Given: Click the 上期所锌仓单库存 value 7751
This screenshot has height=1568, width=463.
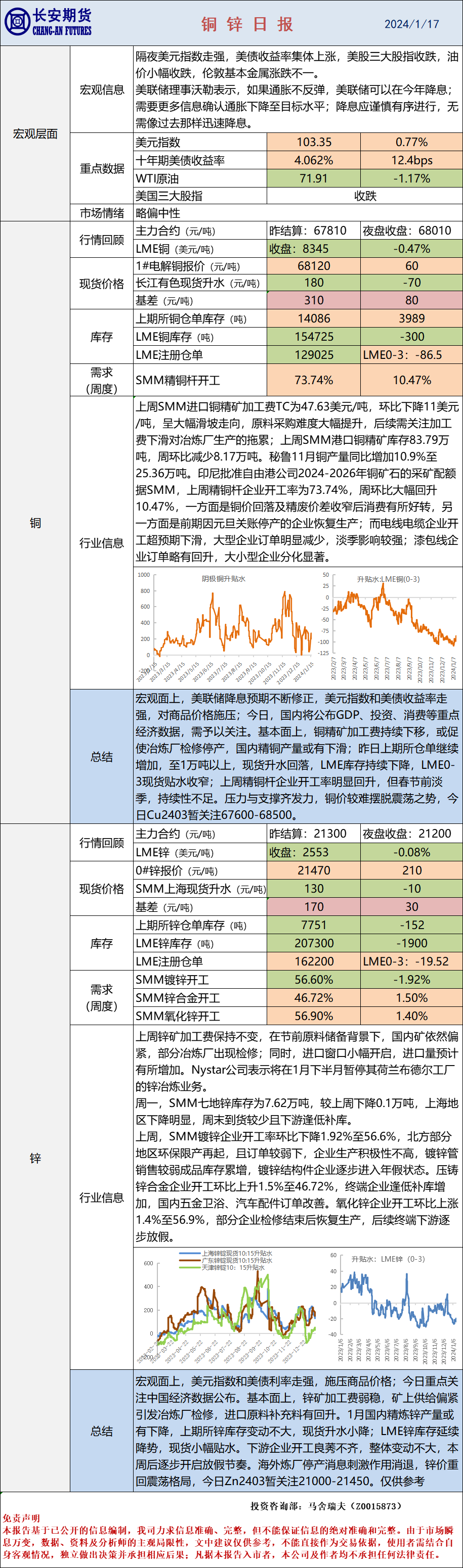Looking at the screenshot, I should coord(314,925).
